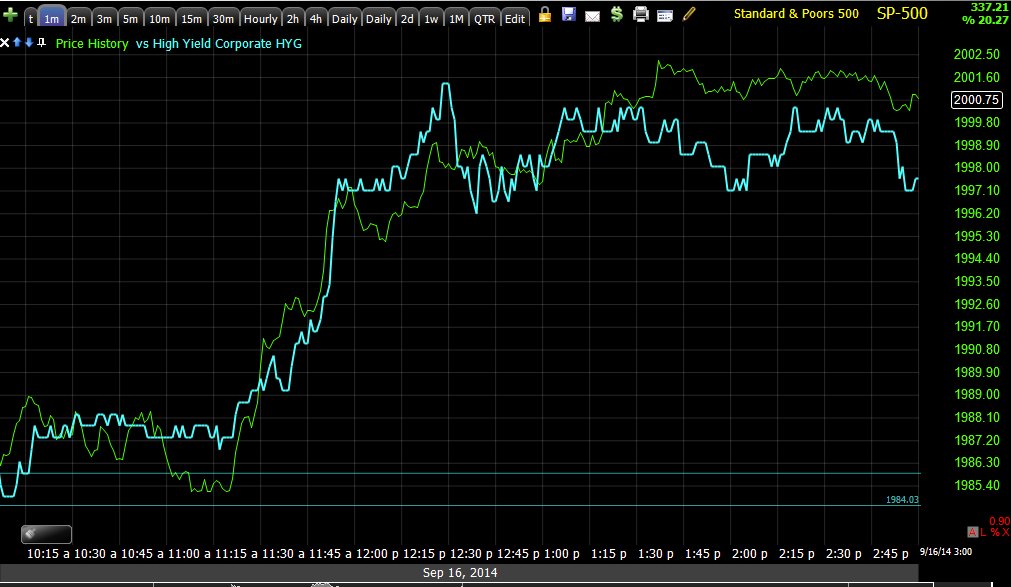1011x587 pixels.
Task: Switch to the Hourly tab
Action: [260, 19]
